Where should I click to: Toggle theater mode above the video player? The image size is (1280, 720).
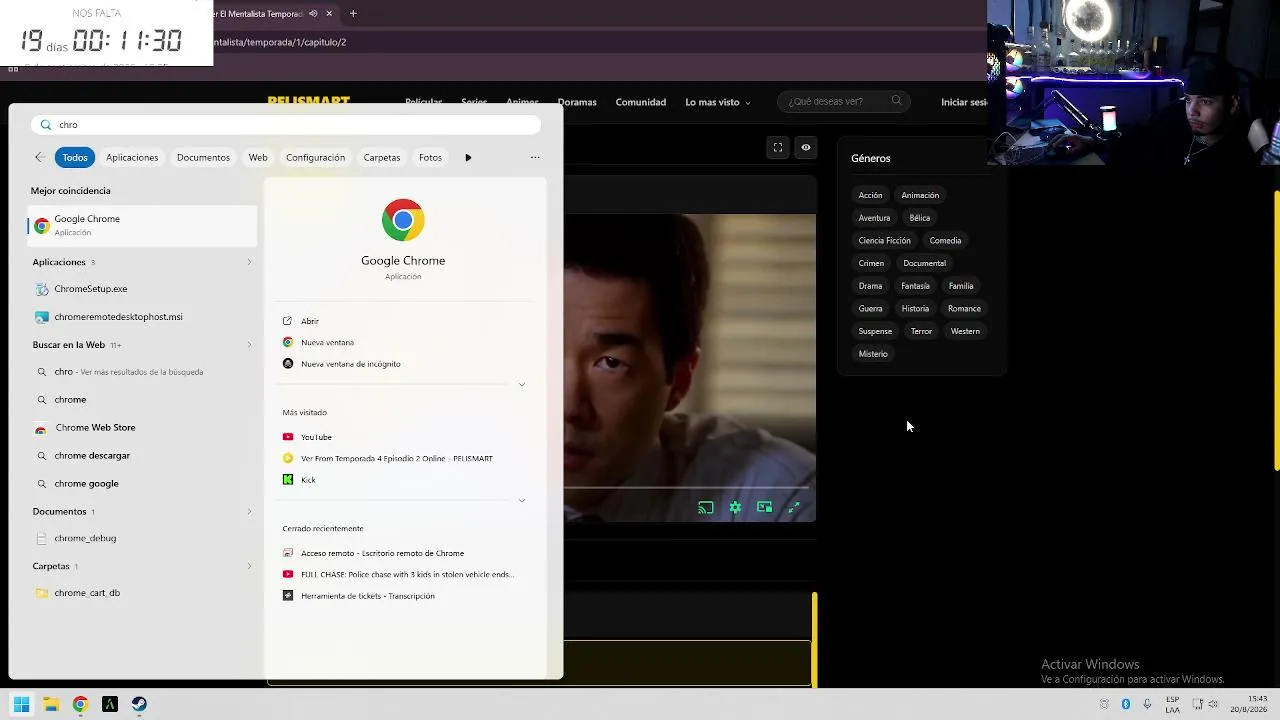click(x=778, y=148)
